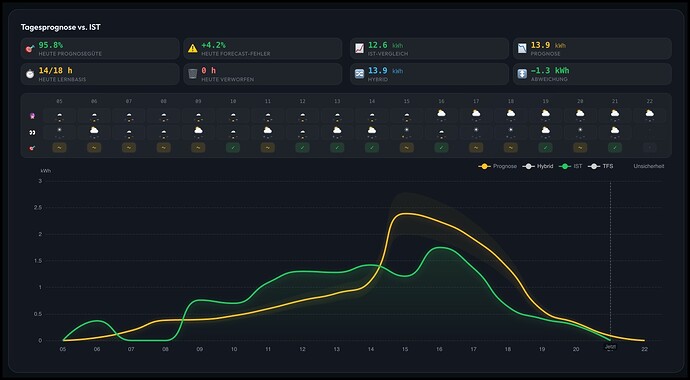This screenshot has width=690, height=380.
Task: Click yellow tilde badge for hour 05
Action: point(59,148)
